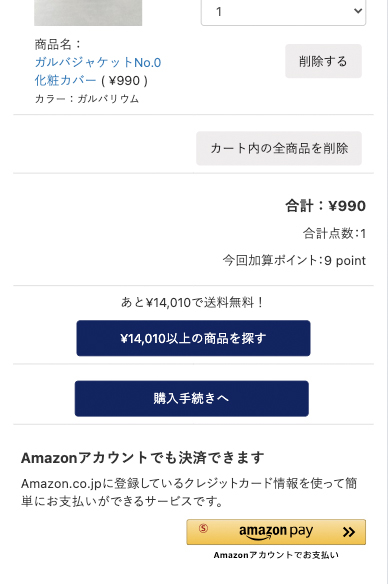Remove the item with 削除する button
The image size is (388, 584).
pos(323,61)
